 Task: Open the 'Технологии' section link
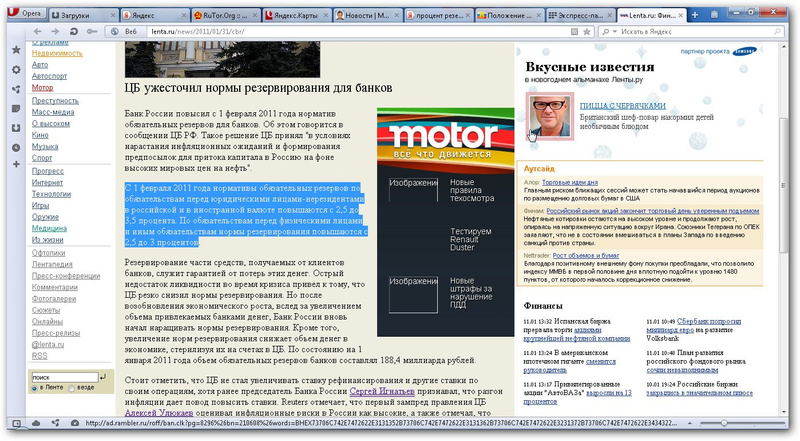click(51, 195)
